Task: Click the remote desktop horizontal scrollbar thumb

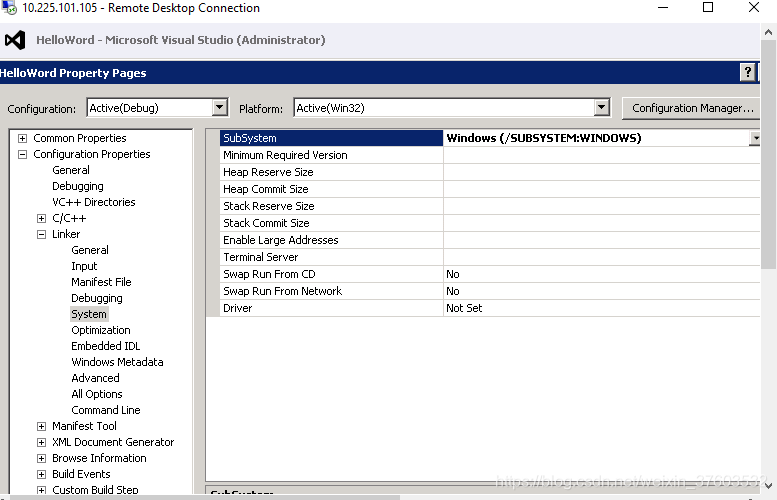Action: (x=205, y=497)
